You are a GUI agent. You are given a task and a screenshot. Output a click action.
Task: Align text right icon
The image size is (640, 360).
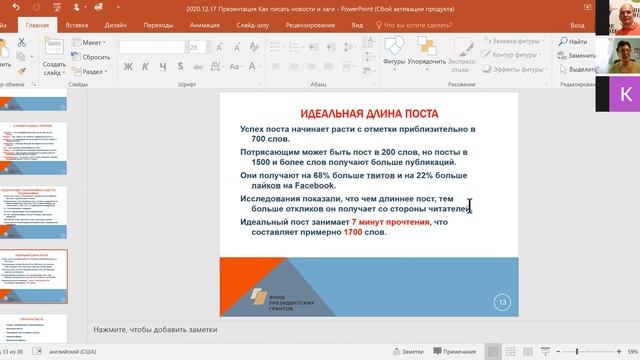pyautogui.click(x=311, y=66)
